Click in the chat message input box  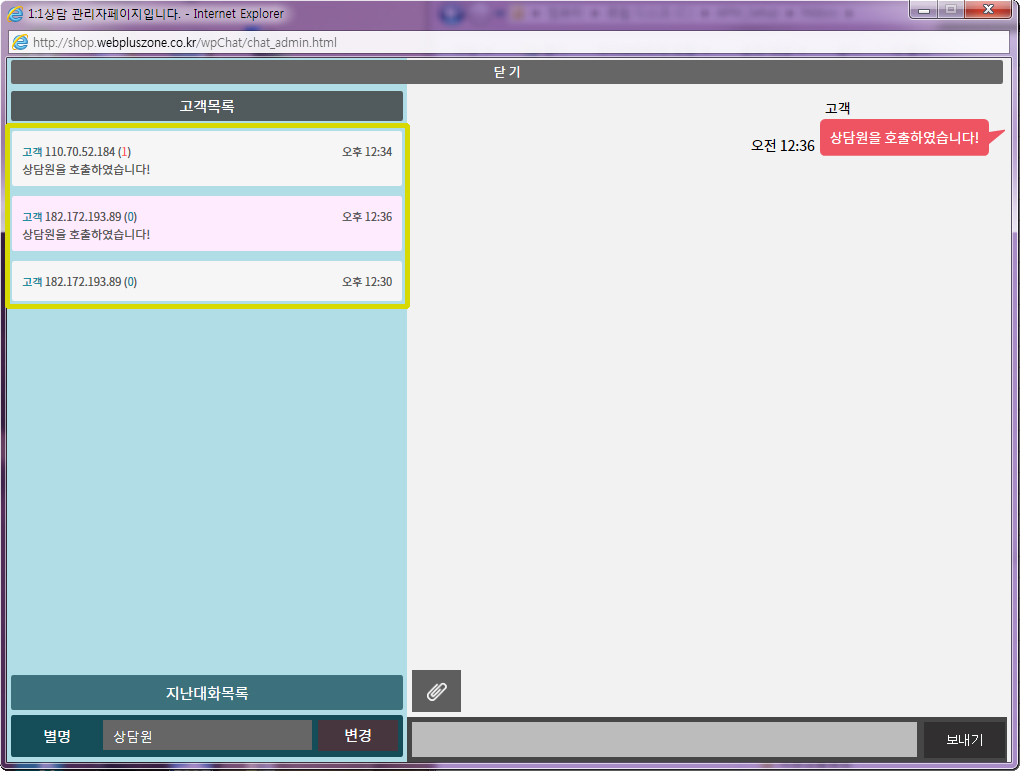[663, 740]
